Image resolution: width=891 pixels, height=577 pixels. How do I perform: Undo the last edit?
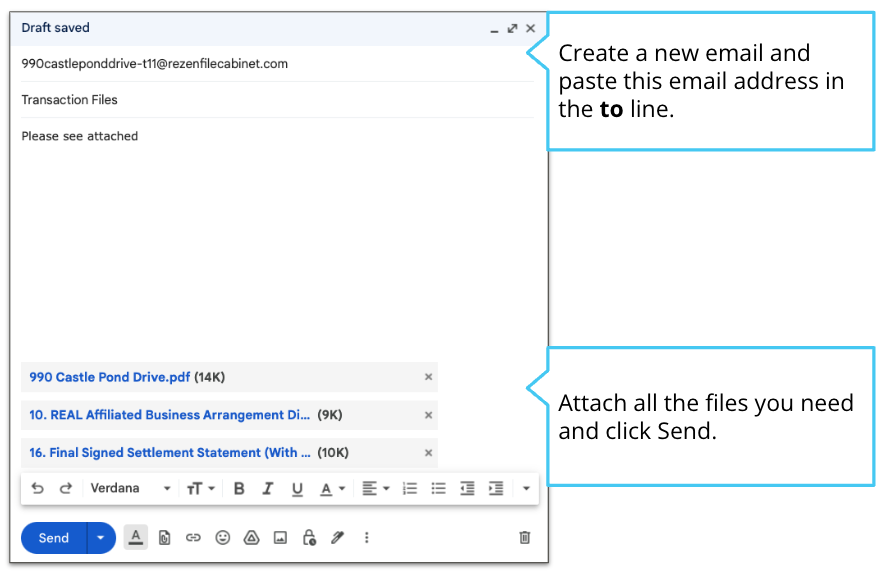click(38, 488)
